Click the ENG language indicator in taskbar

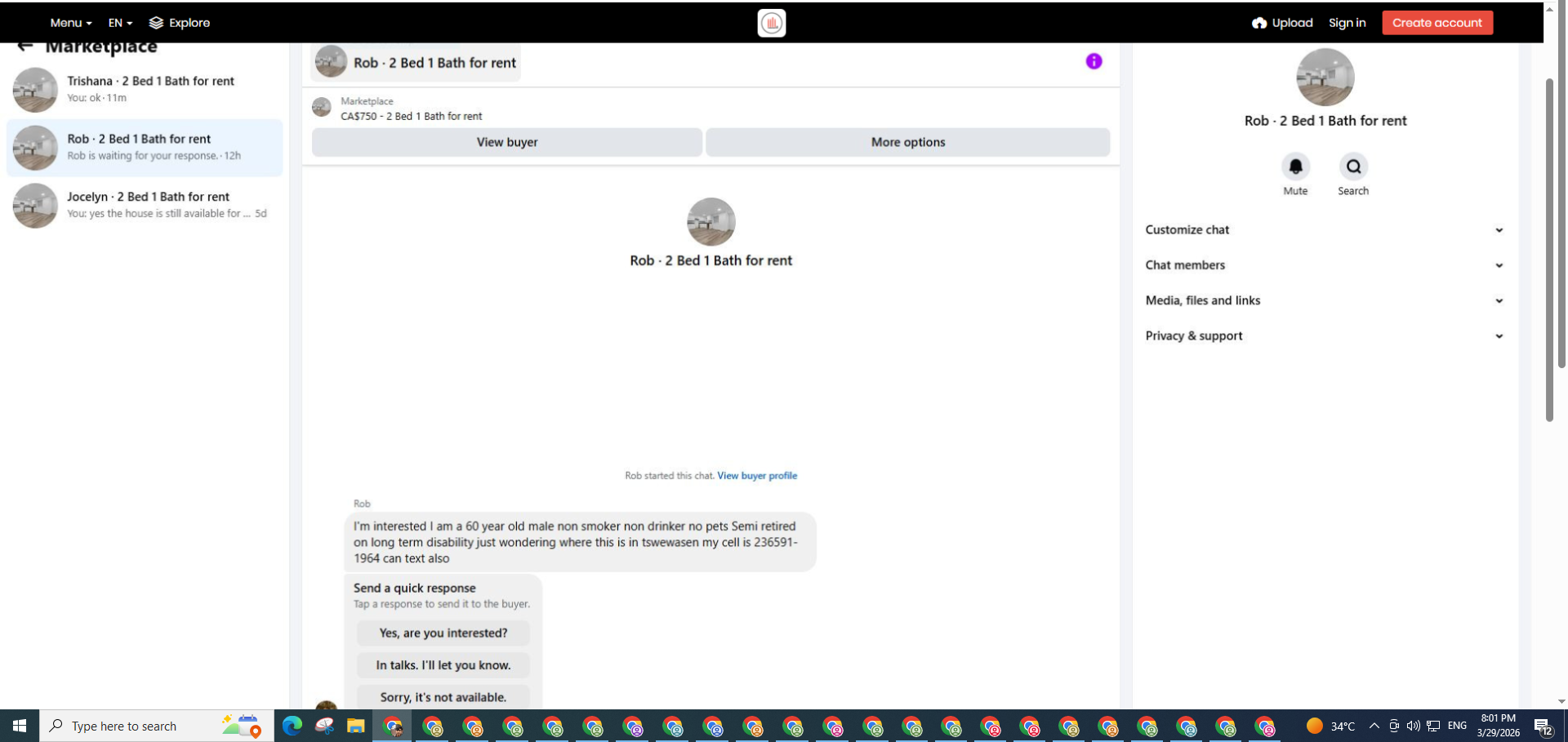[x=1457, y=726]
